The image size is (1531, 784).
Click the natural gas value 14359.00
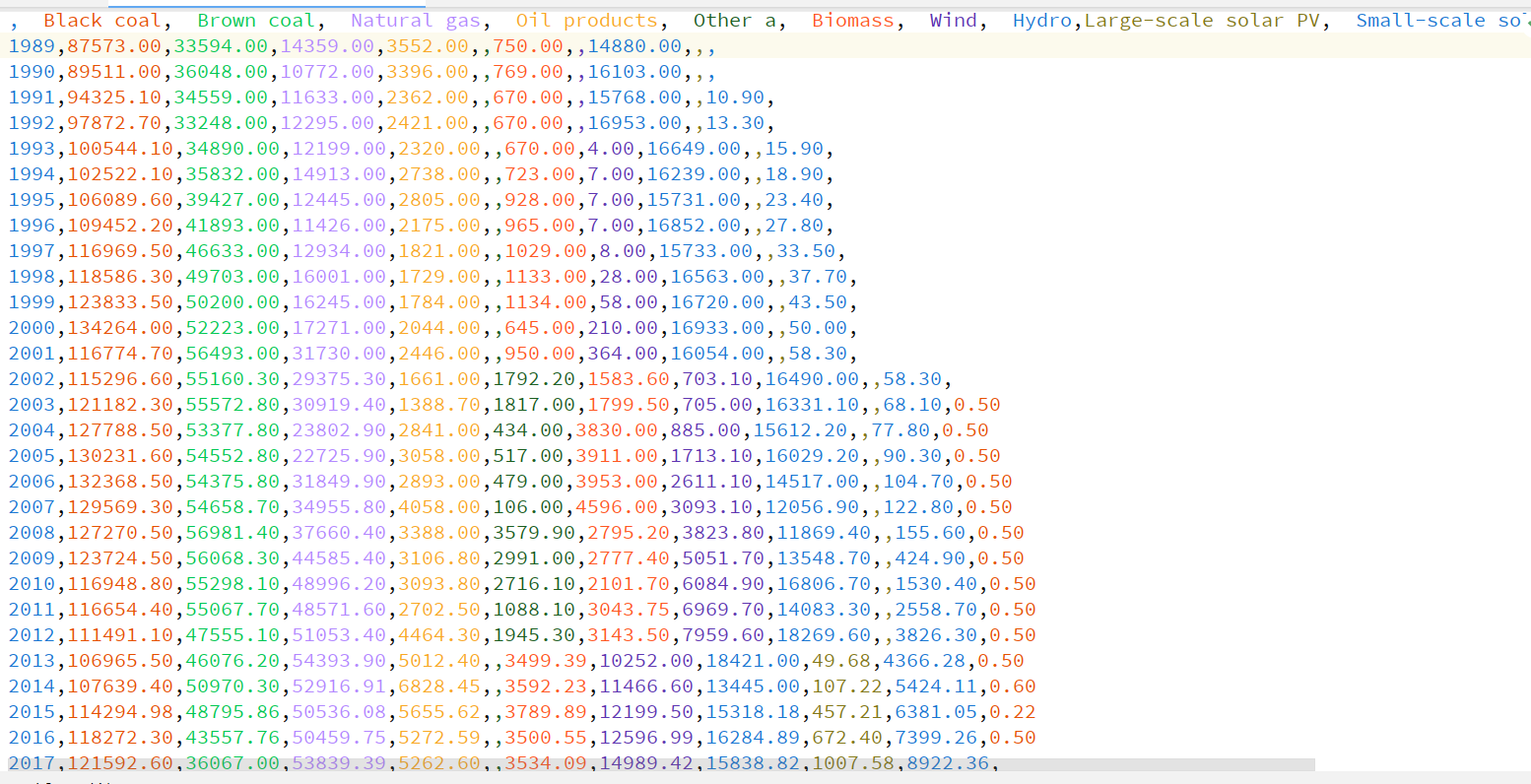click(x=327, y=46)
